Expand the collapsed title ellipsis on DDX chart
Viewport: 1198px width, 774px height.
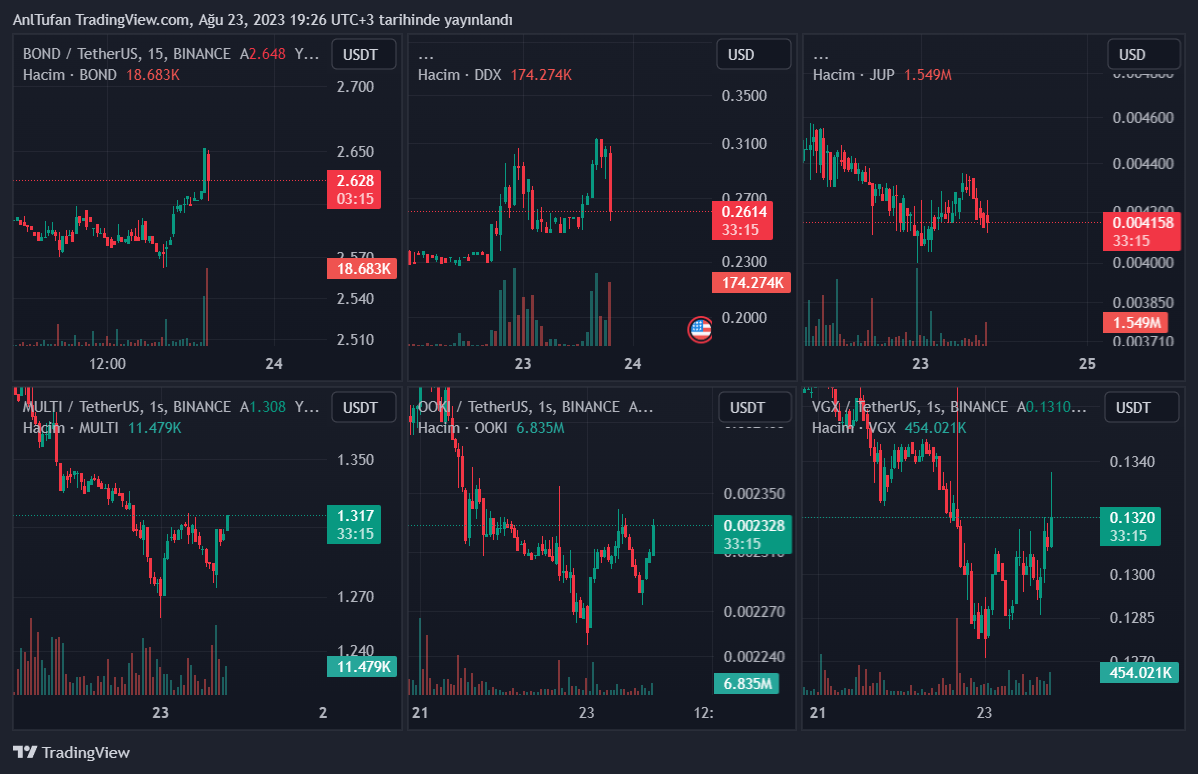(x=426, y=55)
